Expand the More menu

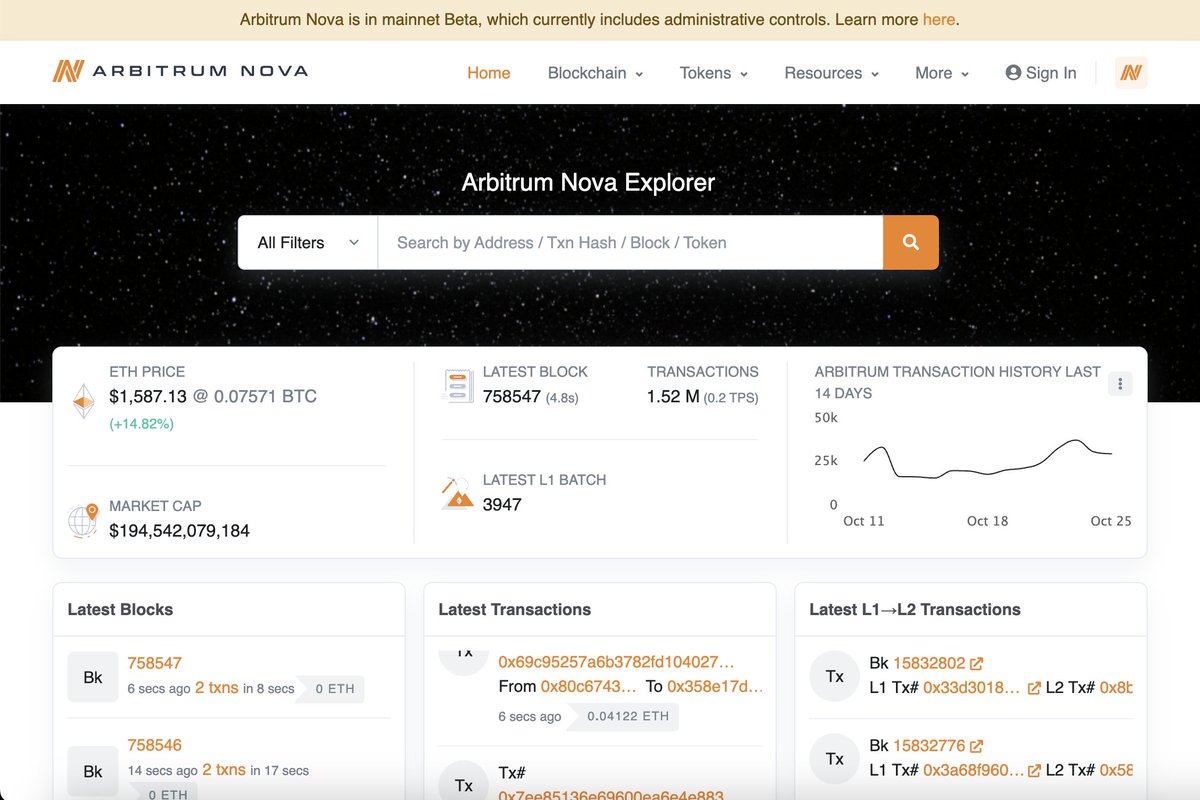[942, 73]
